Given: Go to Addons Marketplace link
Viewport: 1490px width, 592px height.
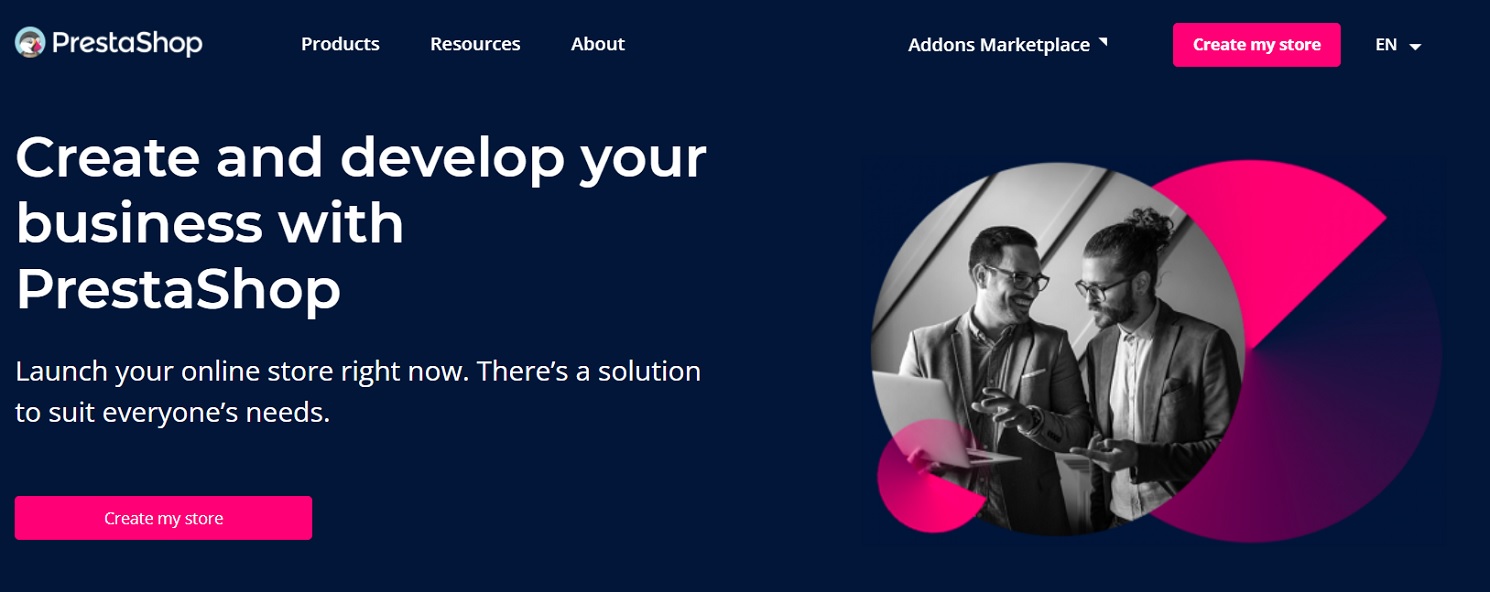Looking at the screenshot, I should coord(998,45).
